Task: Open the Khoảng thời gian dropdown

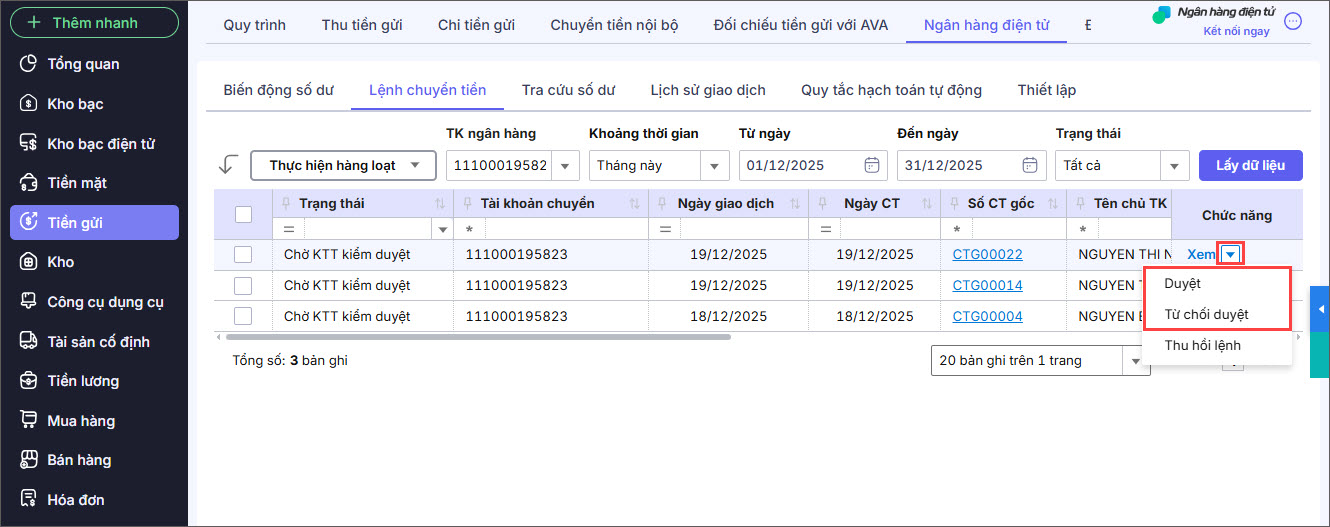Action: [714, 166]
